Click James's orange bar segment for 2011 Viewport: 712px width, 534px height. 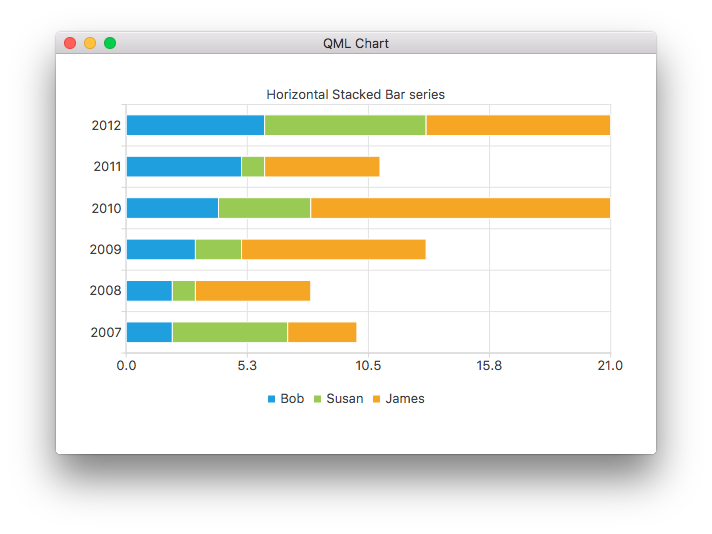click(322, 167)
